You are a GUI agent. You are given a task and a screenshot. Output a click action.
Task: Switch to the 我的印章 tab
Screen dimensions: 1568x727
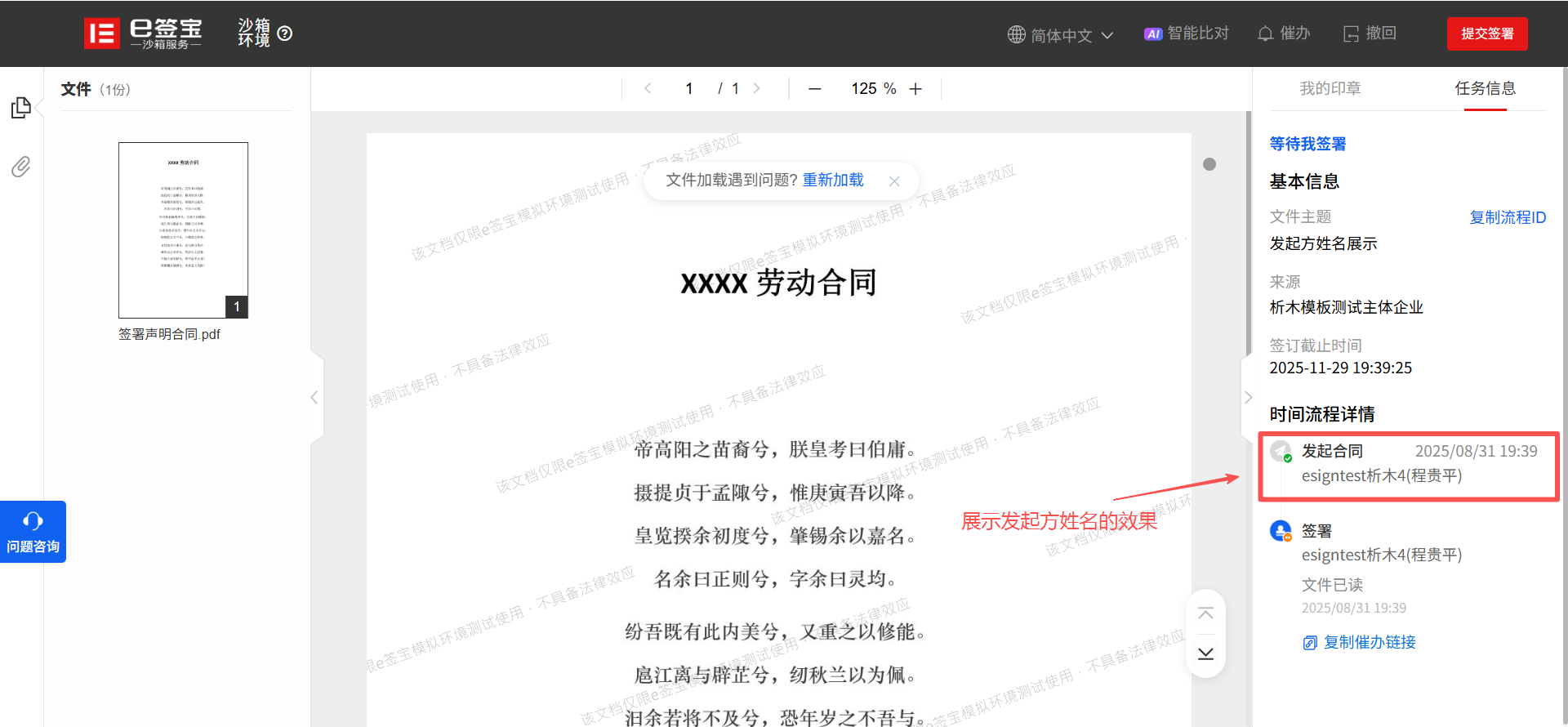click(x=1330, y=88)
